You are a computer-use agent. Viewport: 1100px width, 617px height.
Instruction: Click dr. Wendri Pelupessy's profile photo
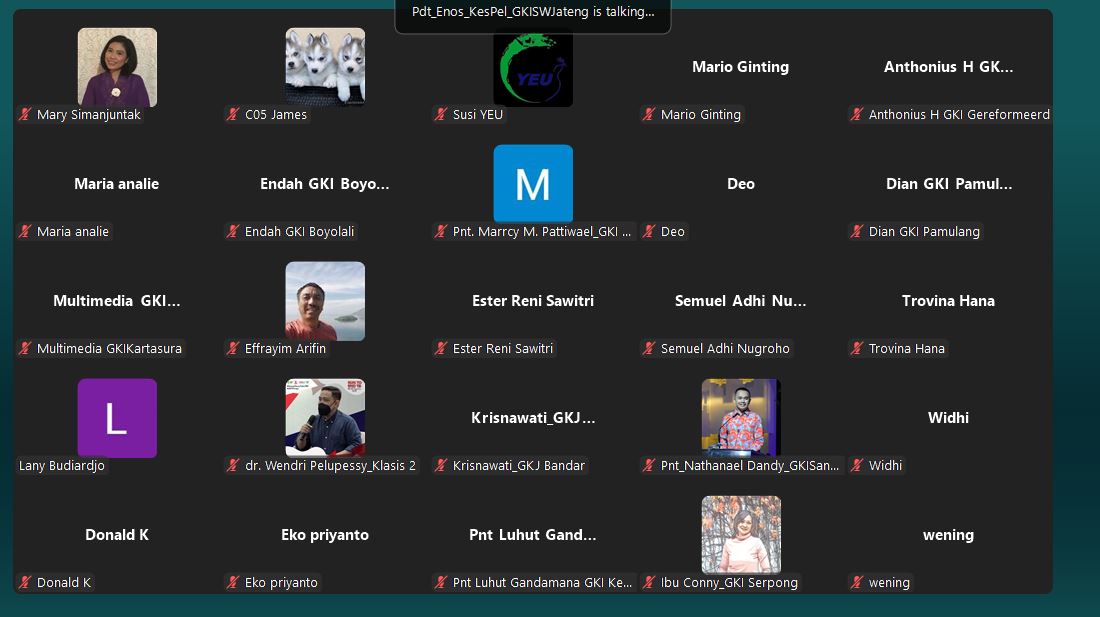pyautogui.click(x=326, y=419)
